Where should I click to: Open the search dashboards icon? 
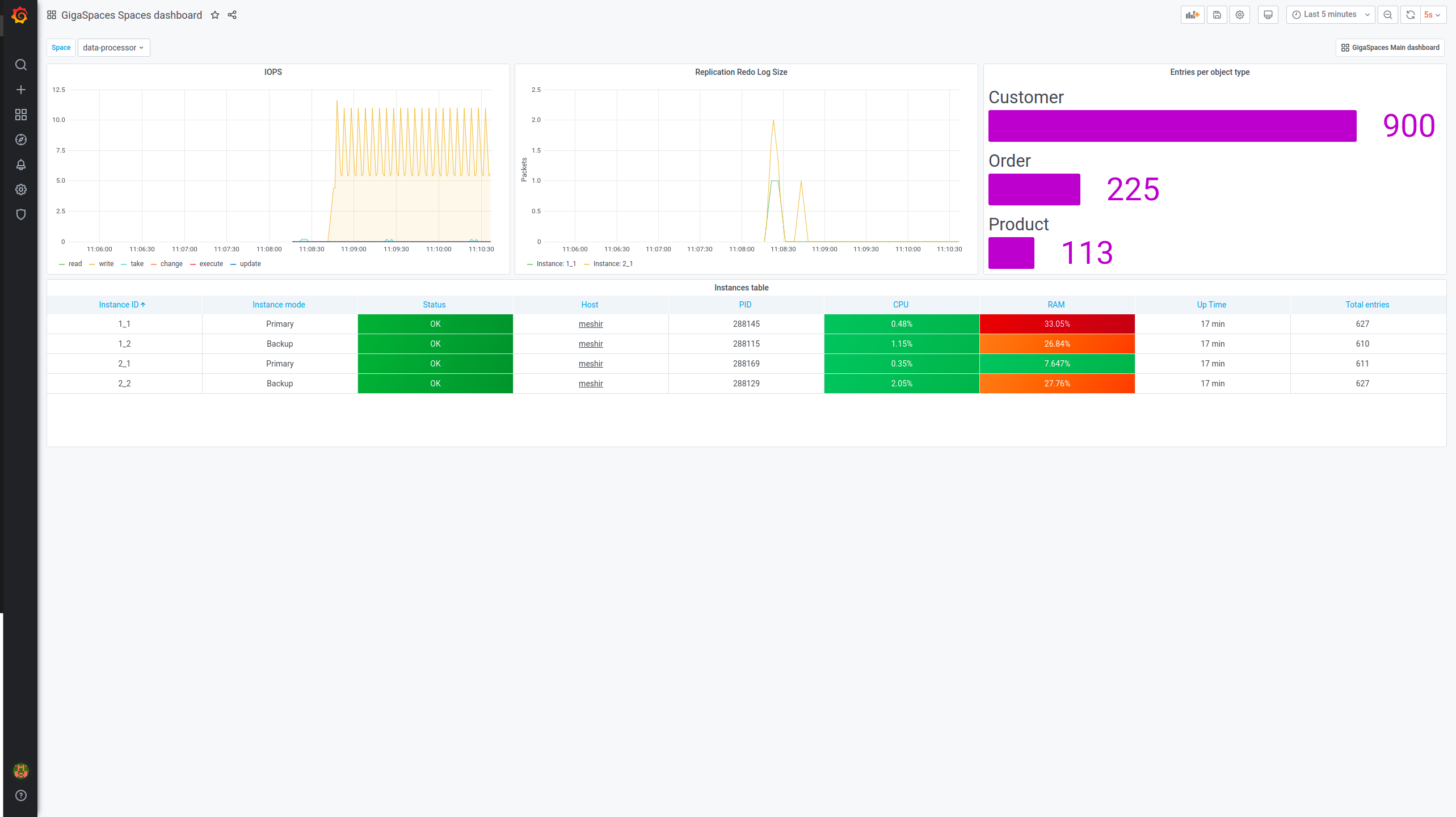point(21,65)
